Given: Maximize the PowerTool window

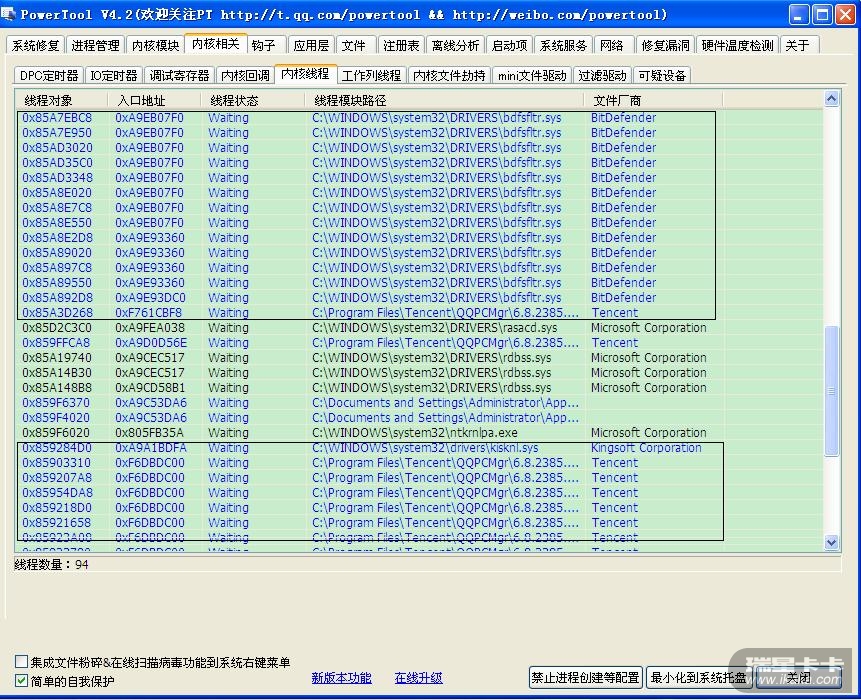Looking at the screenshot, I should click(822, 14).
